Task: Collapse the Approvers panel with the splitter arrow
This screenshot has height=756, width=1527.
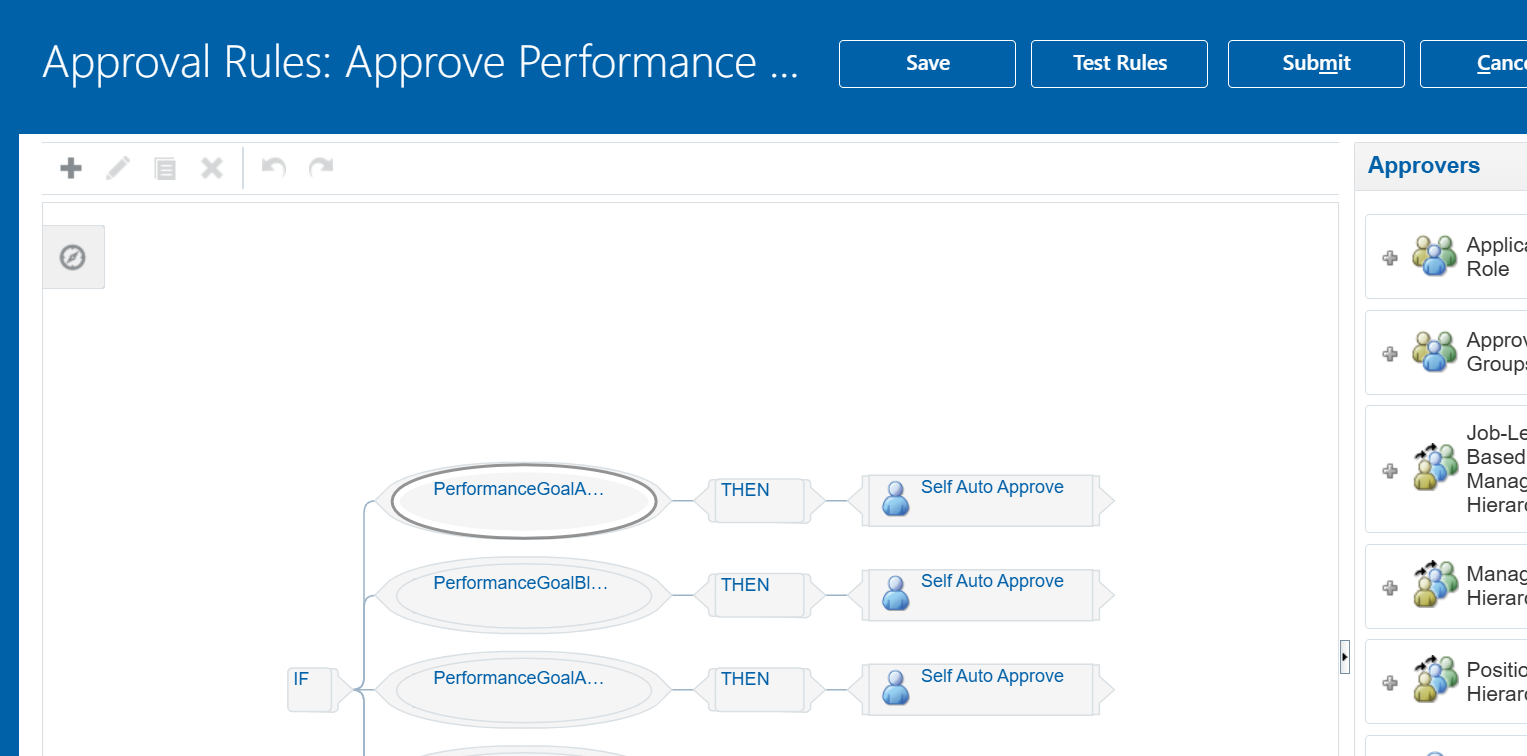Action: (1345, 657)
